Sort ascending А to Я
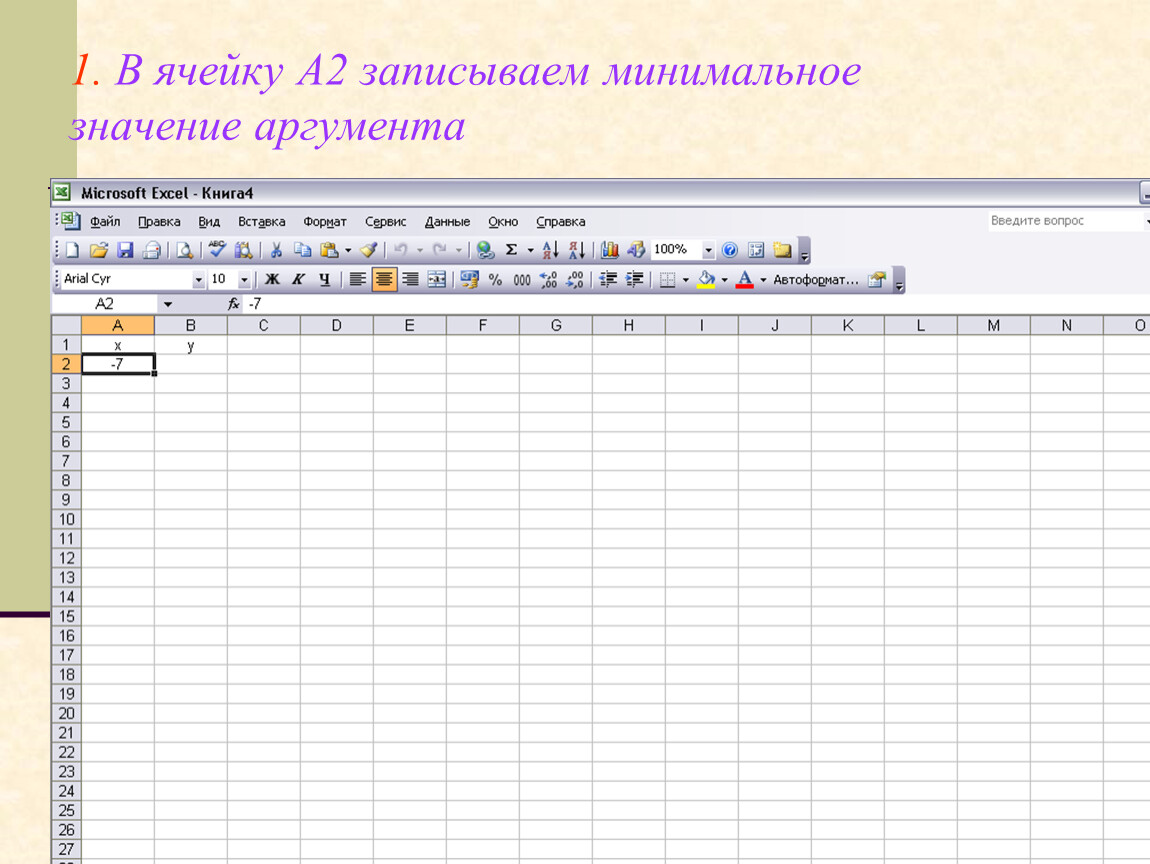 click(550, 250)
